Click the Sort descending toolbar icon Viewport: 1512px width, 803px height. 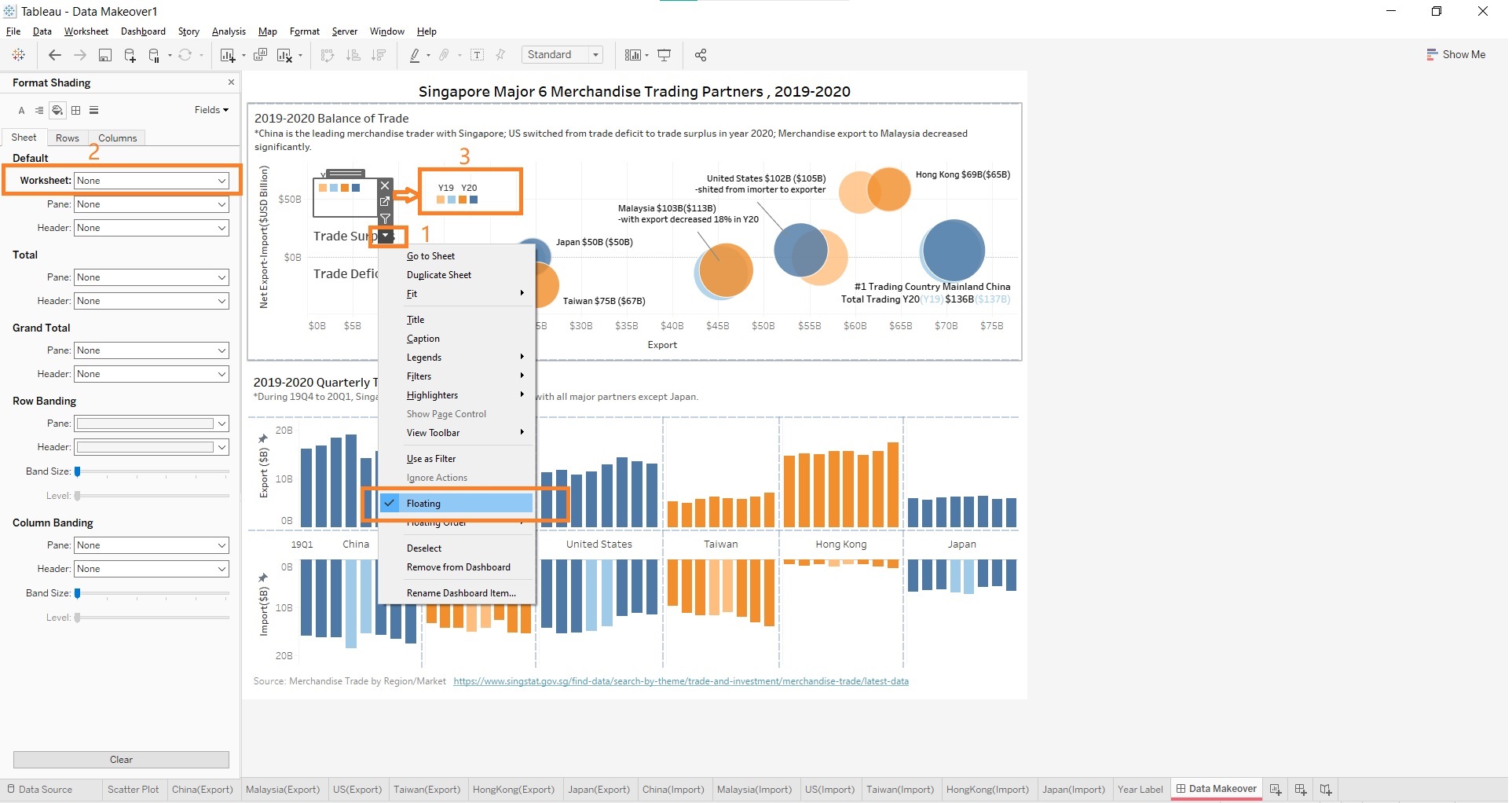click(379, 55)
